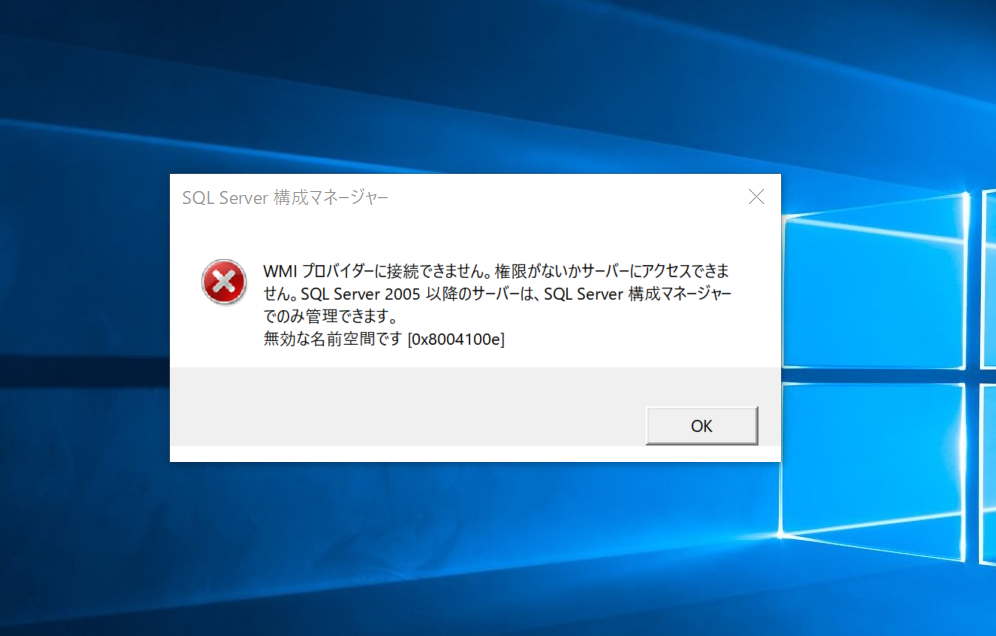Close the SQL Server 構成マネージャー dialog
This screenshot has height=636, width=996.
pyautogui.click(x=756, y=197)
